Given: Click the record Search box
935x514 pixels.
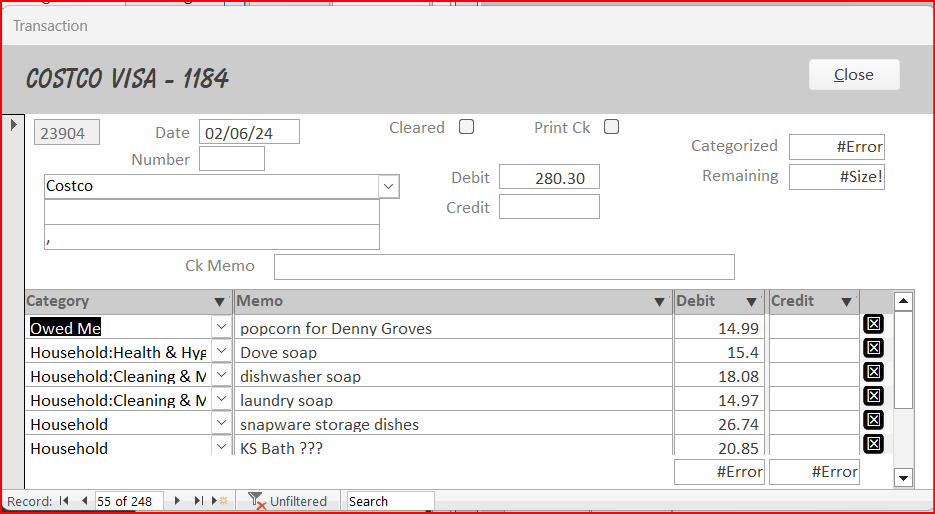Looking at the screenshot, I should [391, 501].
